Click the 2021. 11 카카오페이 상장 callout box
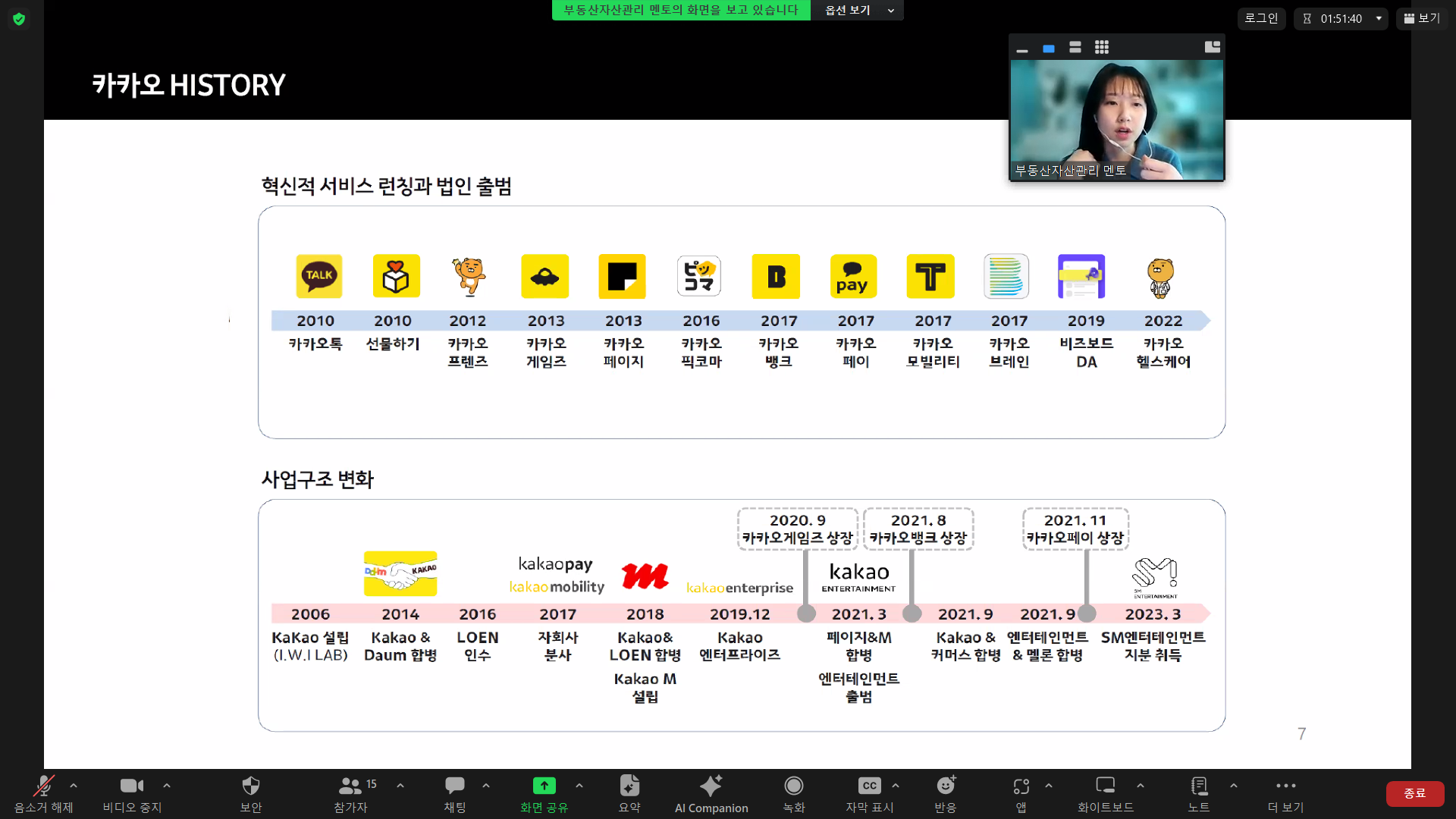Screen dimensions: 1456x819 click(x=1075, y=529)
